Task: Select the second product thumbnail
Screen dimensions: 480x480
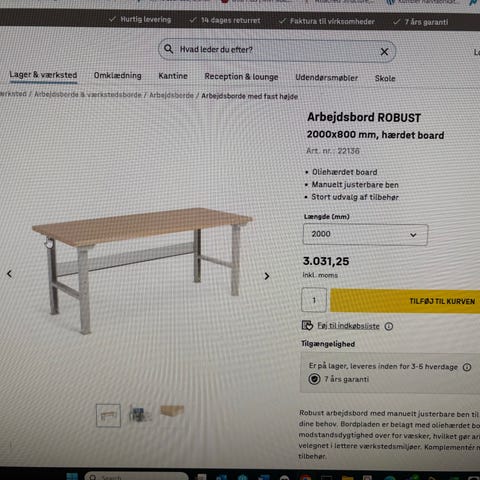Action: 140,414
